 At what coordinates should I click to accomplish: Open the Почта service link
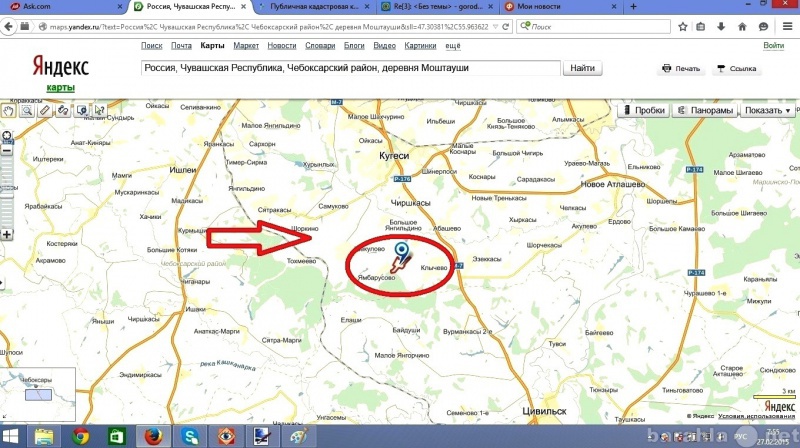181,46
